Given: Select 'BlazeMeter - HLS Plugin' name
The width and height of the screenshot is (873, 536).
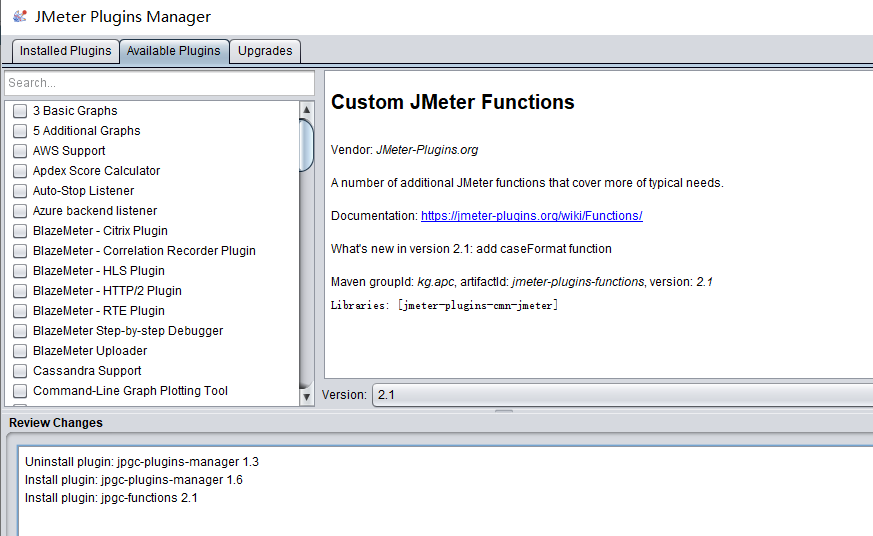Looking at the screenshot, I should 99,271.
